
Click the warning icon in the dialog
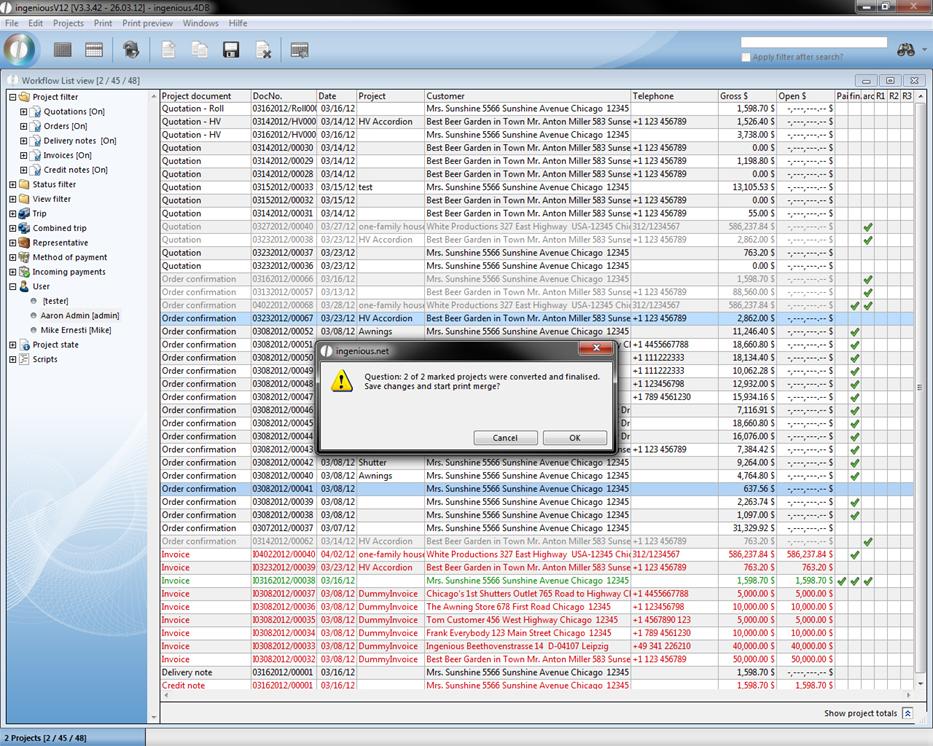coord(342,381)
